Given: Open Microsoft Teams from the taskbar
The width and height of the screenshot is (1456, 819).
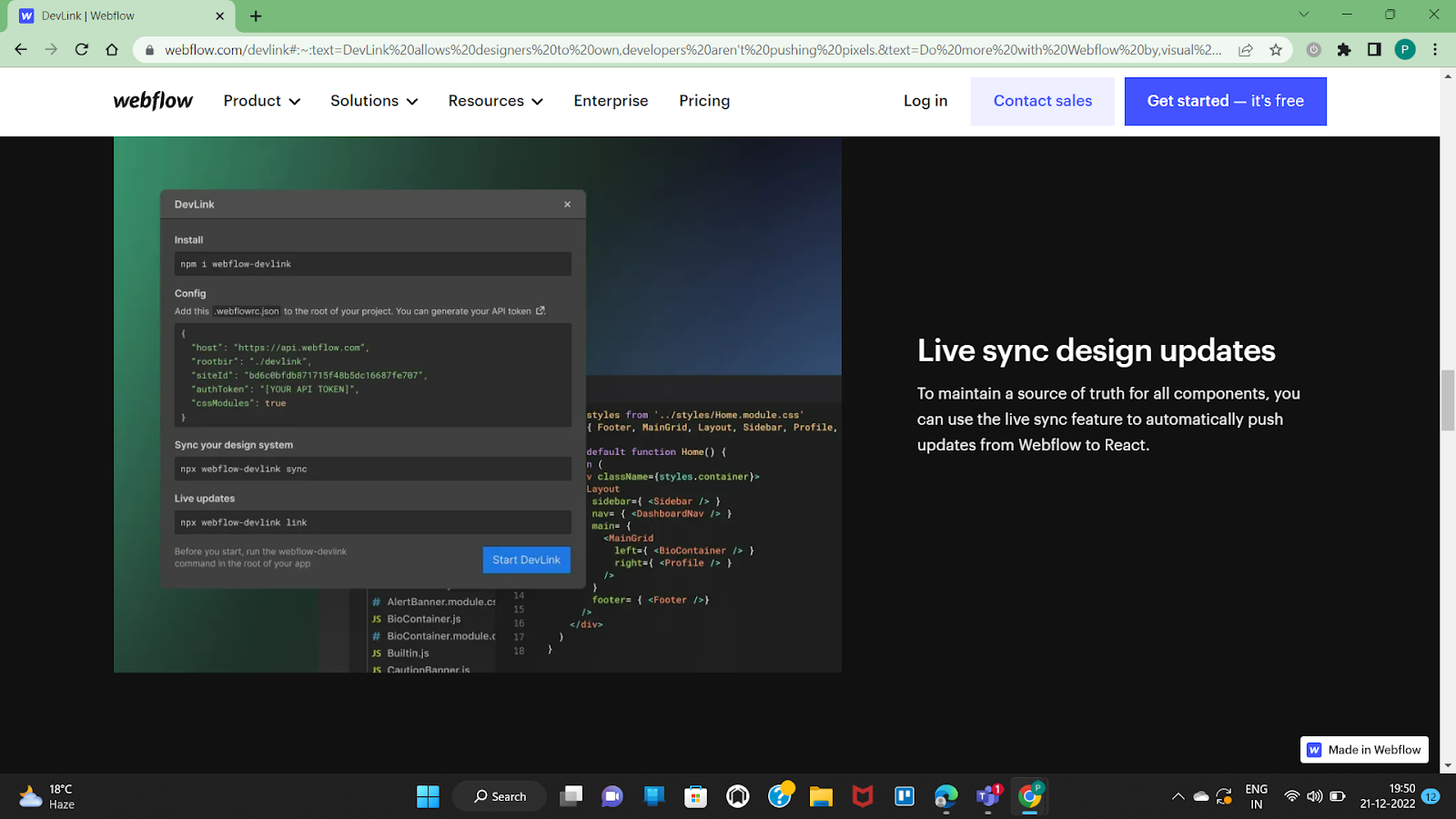Looking at the screenshot, I should click(988, 796).
